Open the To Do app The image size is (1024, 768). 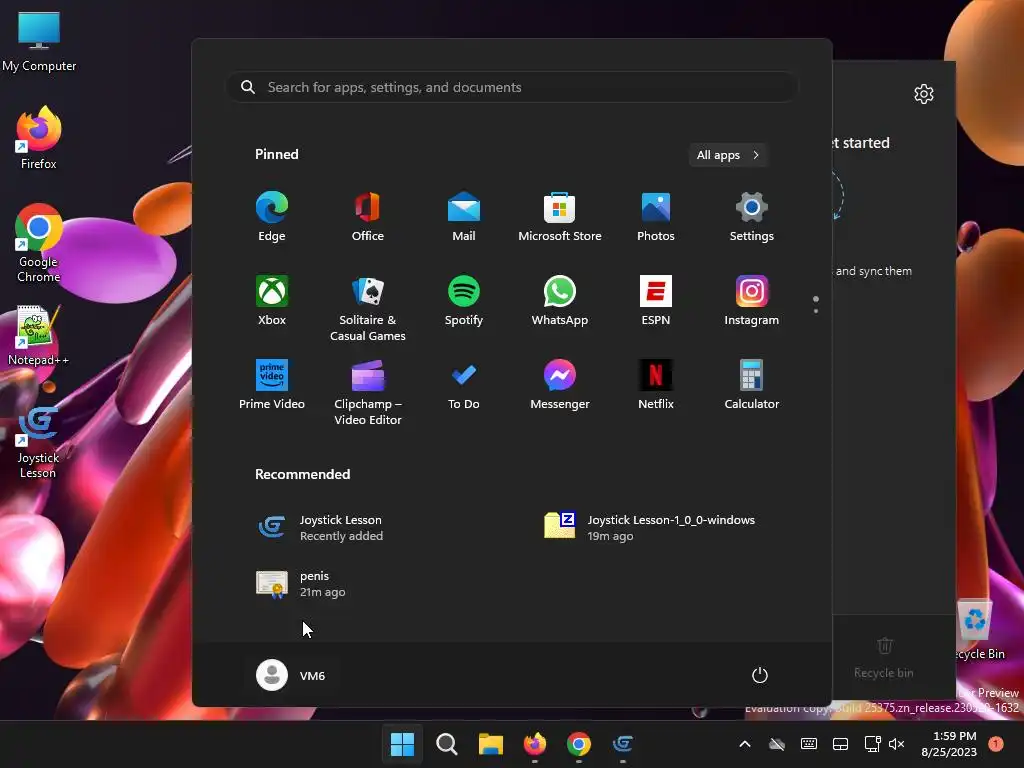pos(464,385)
